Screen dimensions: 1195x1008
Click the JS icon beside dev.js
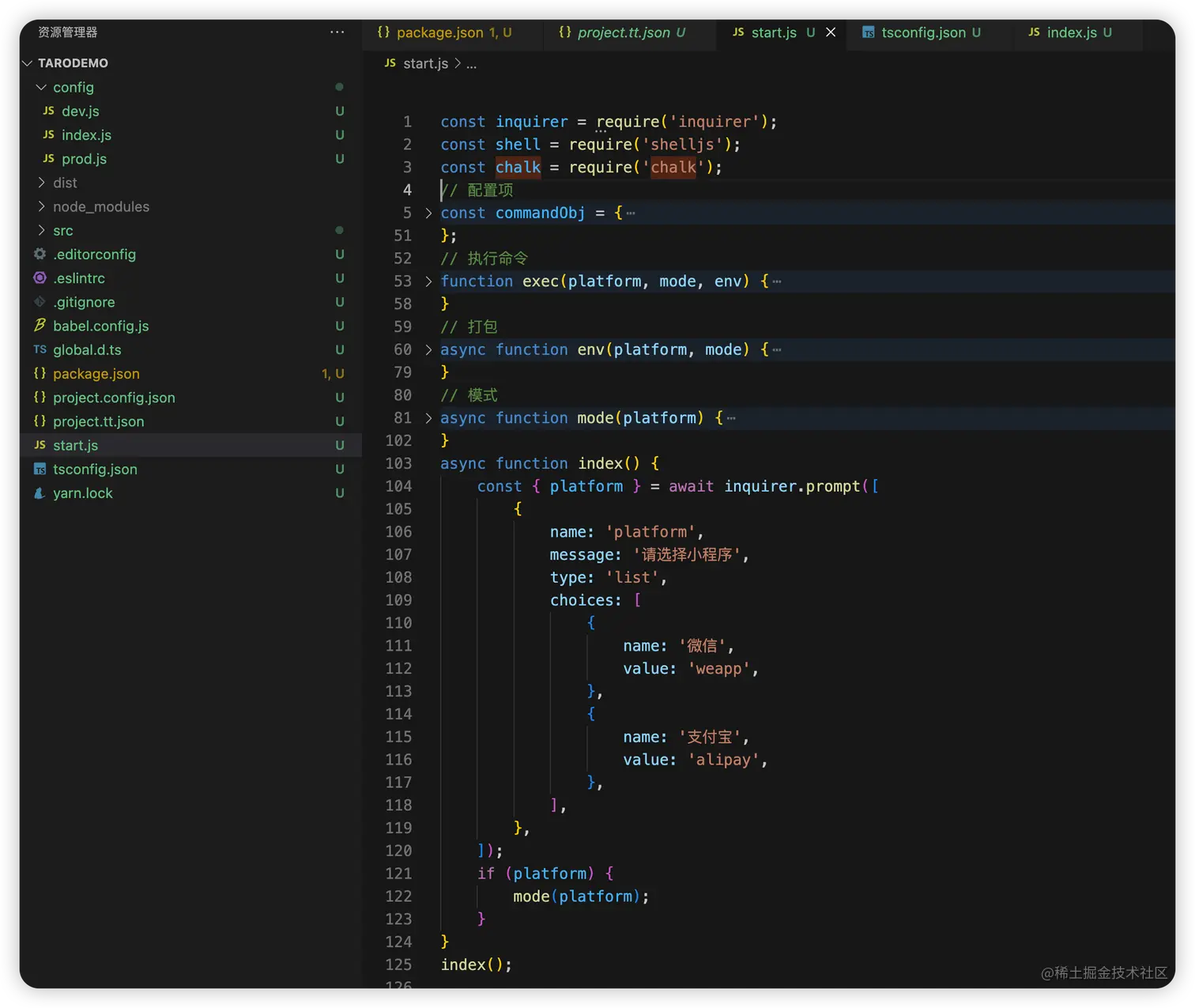click(x=49, y=111)
